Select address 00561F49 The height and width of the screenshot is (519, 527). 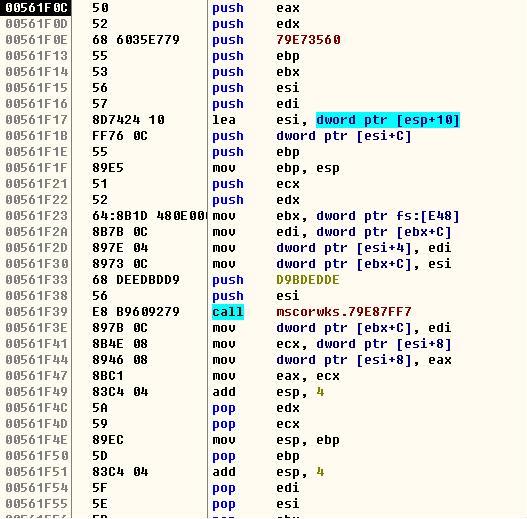tap(36, 392)
